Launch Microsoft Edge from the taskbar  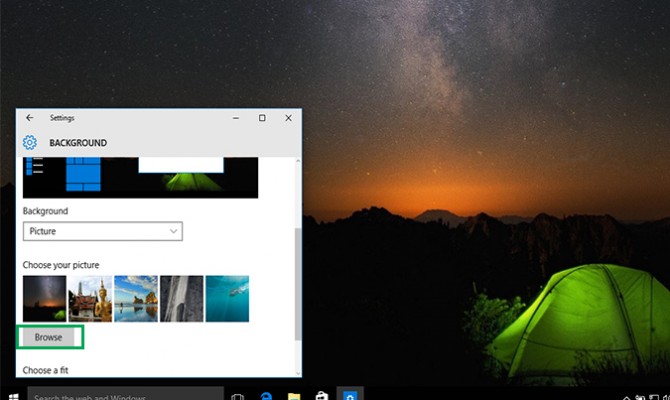tap(266, 396)
